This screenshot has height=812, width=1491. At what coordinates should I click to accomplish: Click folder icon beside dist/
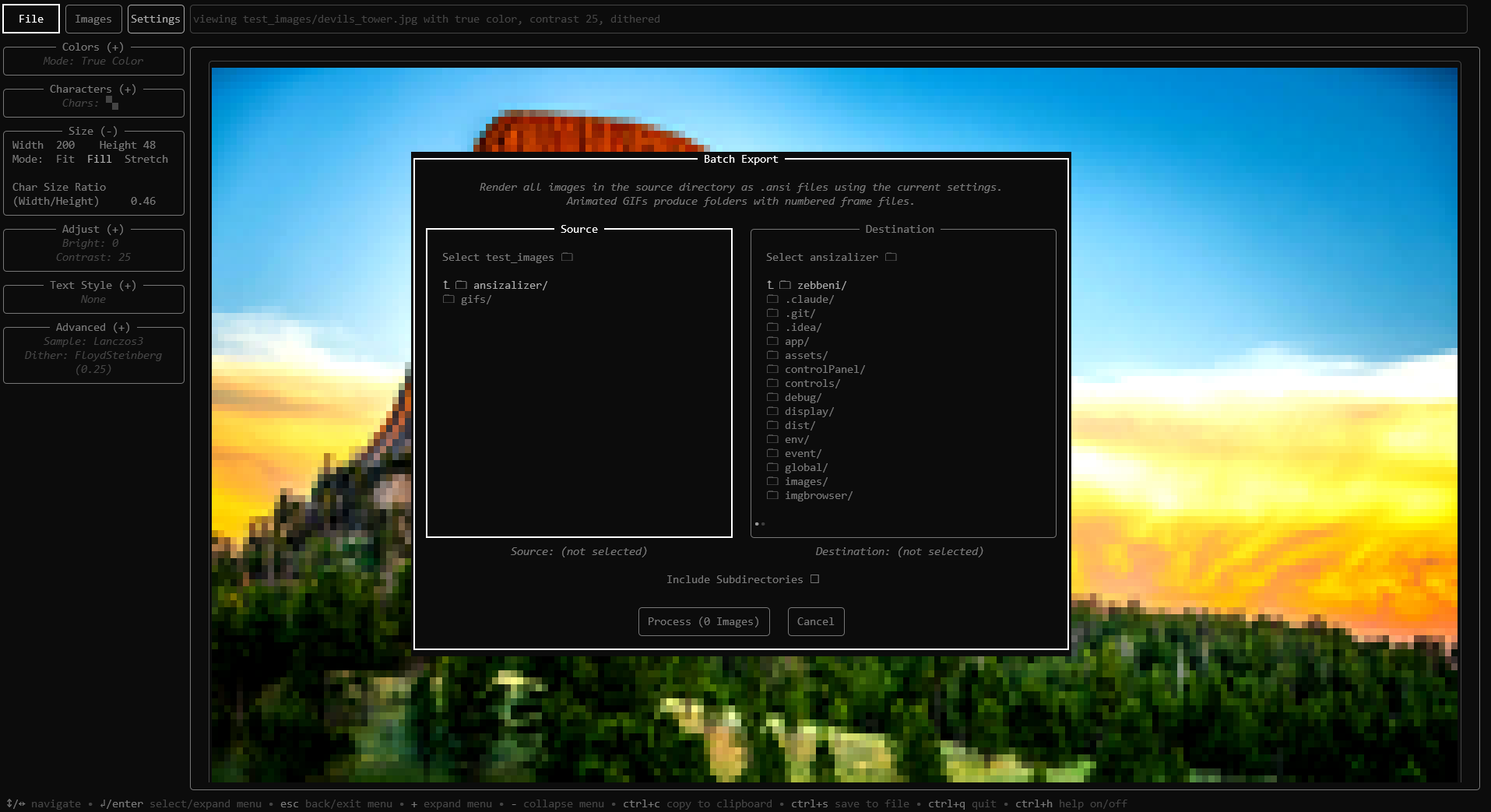(772, 425)
